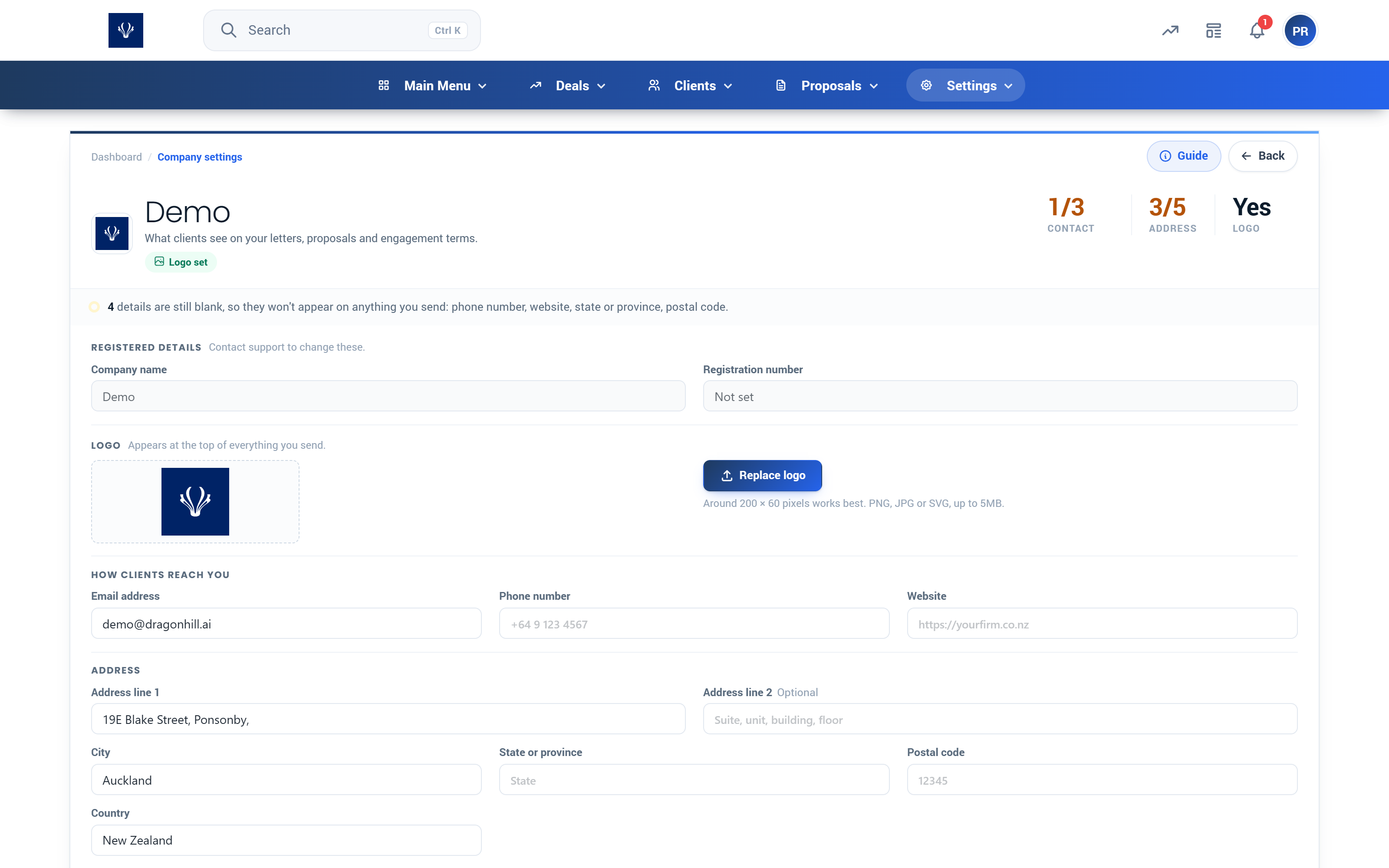Image resolution: width=1389 pixels, height=868 pixels.
Task: Click the Postal code field
Action: pos(1102,779)
